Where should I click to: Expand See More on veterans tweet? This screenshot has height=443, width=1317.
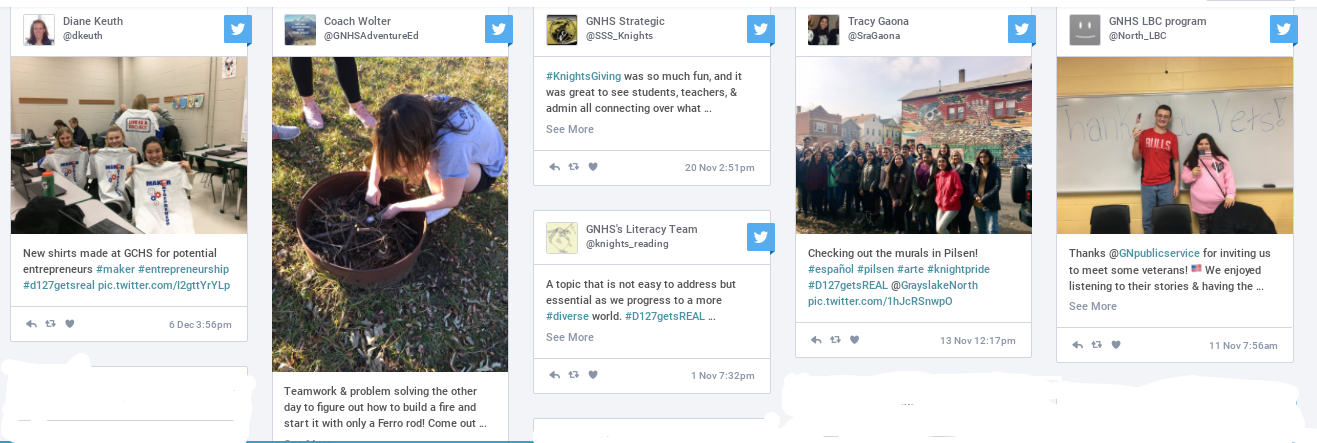coord(1093,306)
